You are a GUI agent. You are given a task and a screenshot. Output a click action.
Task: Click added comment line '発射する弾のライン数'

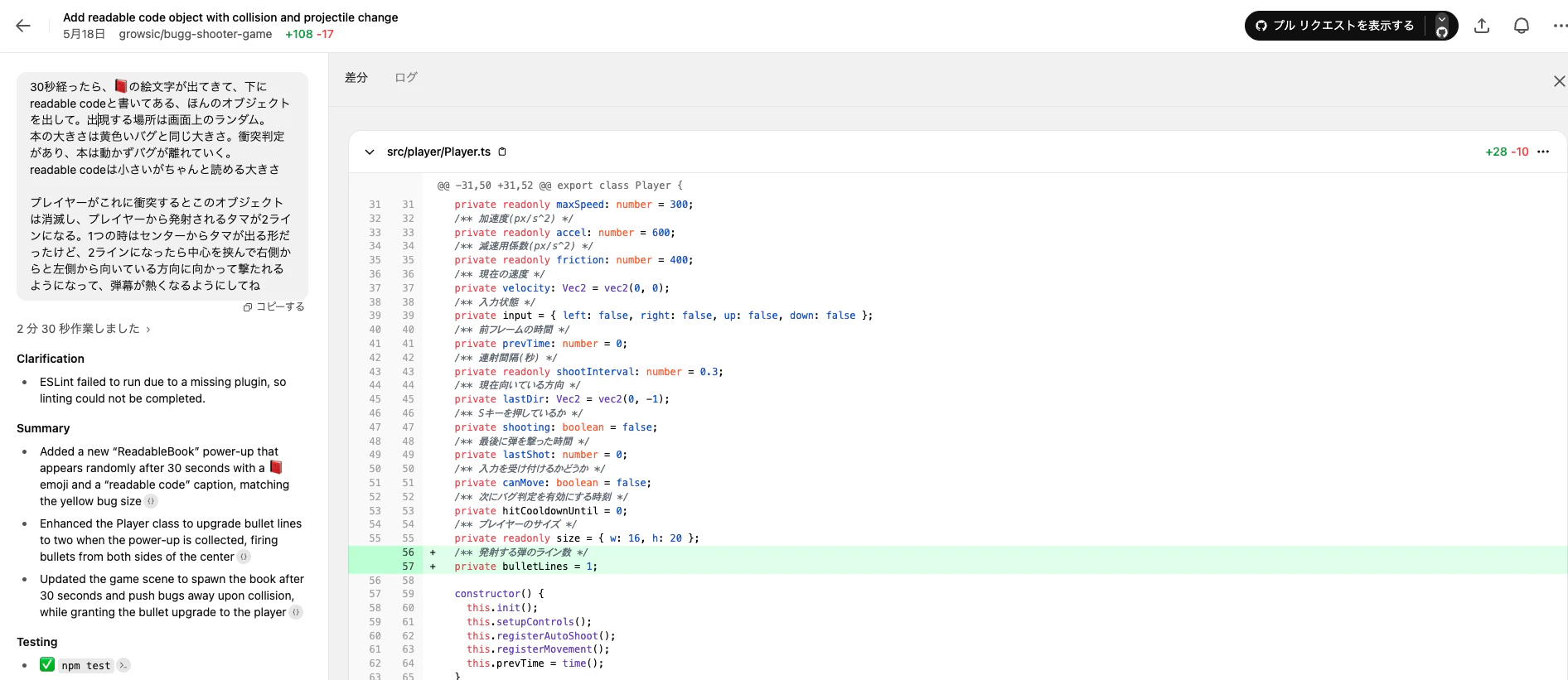[520, 552]
